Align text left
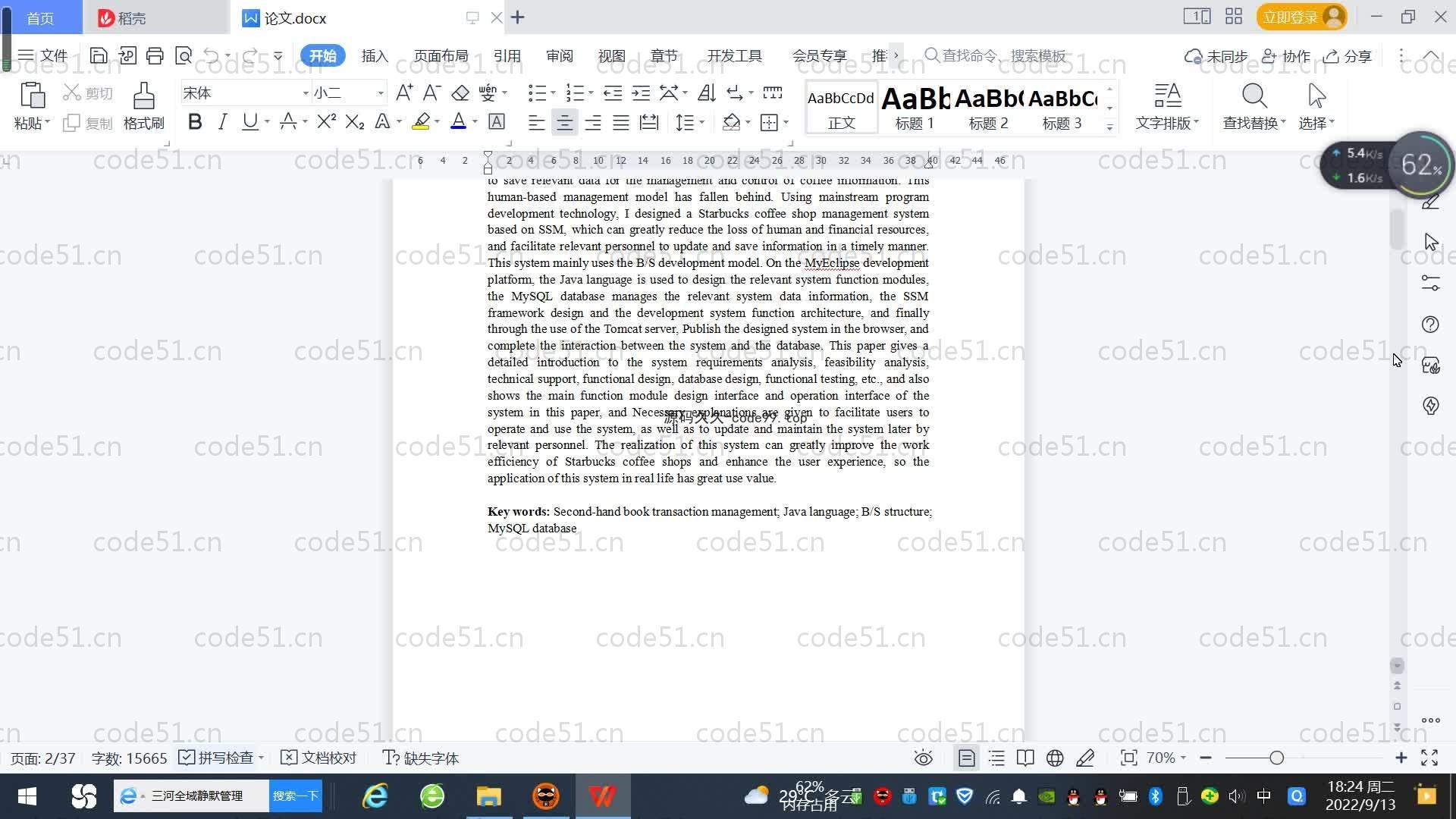The width and height of the screenshot is (1456, 819). tap(536, 122)
